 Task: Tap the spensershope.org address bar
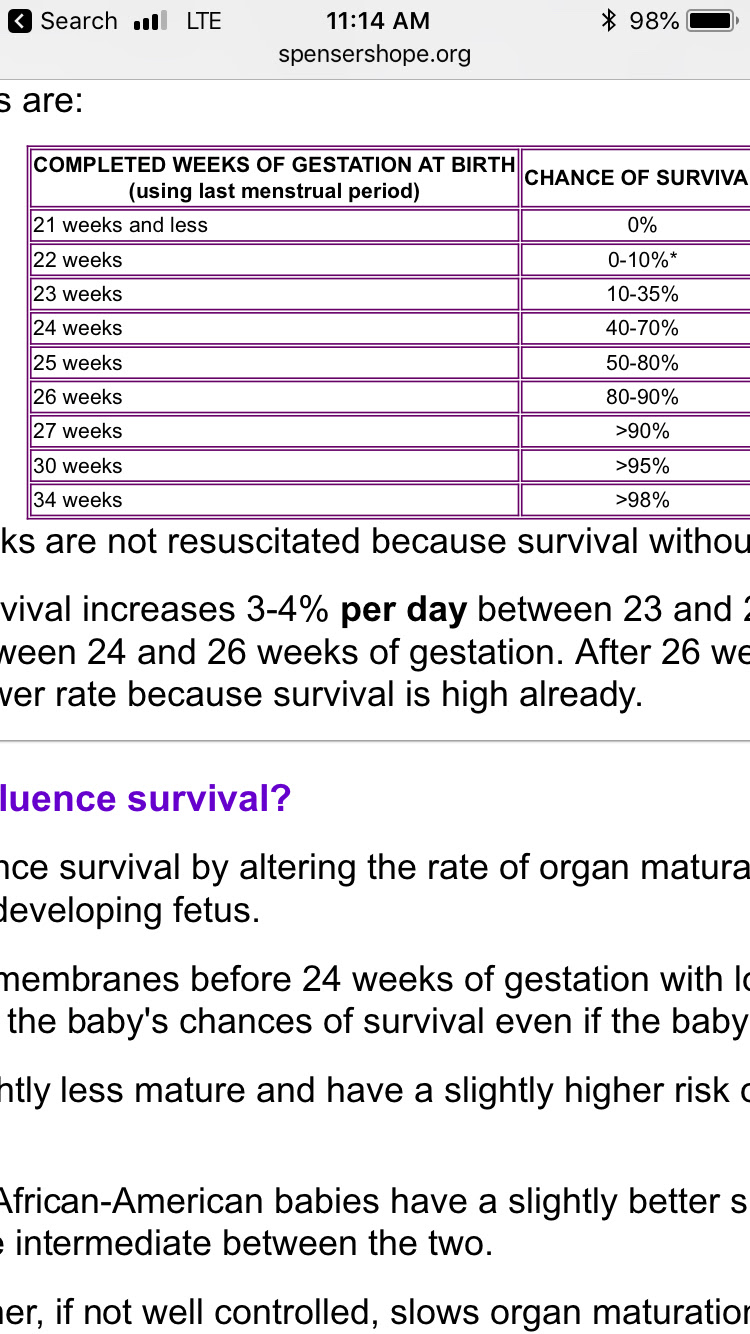coord(375,55)
